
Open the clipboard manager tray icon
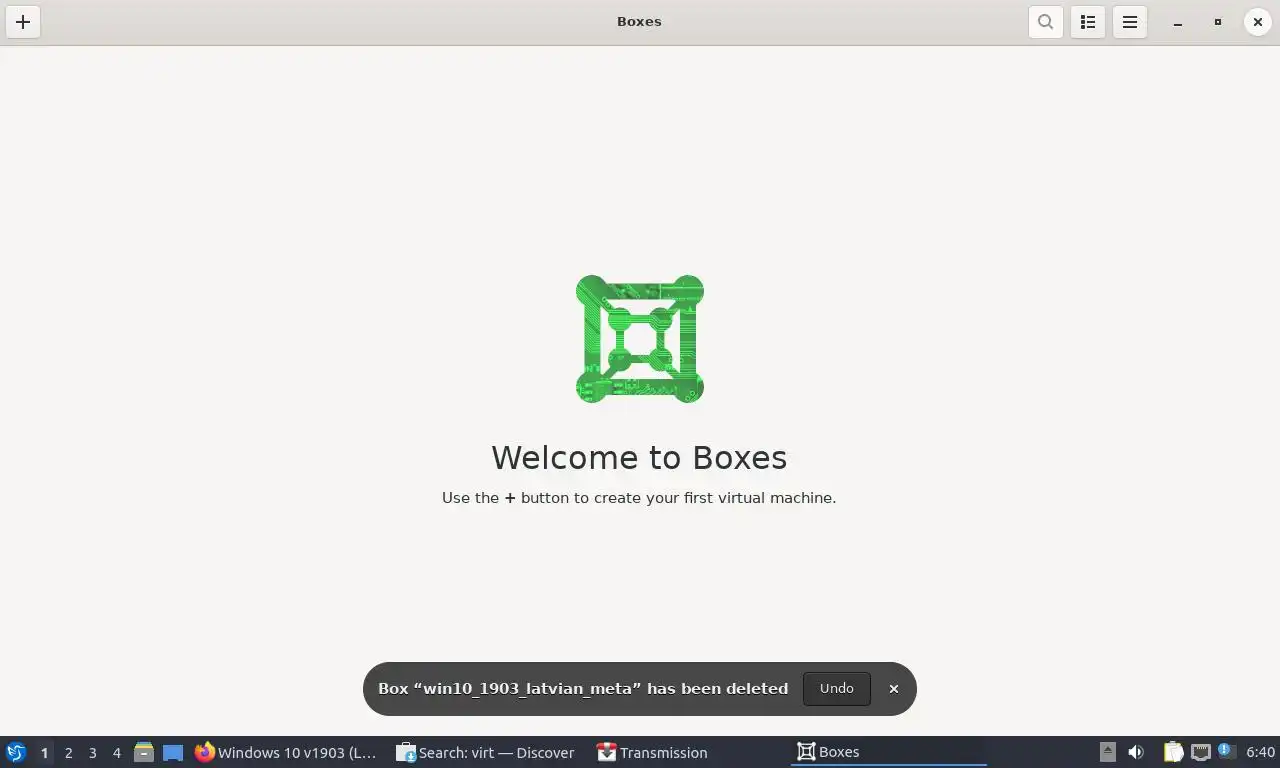pos(1173,752)
